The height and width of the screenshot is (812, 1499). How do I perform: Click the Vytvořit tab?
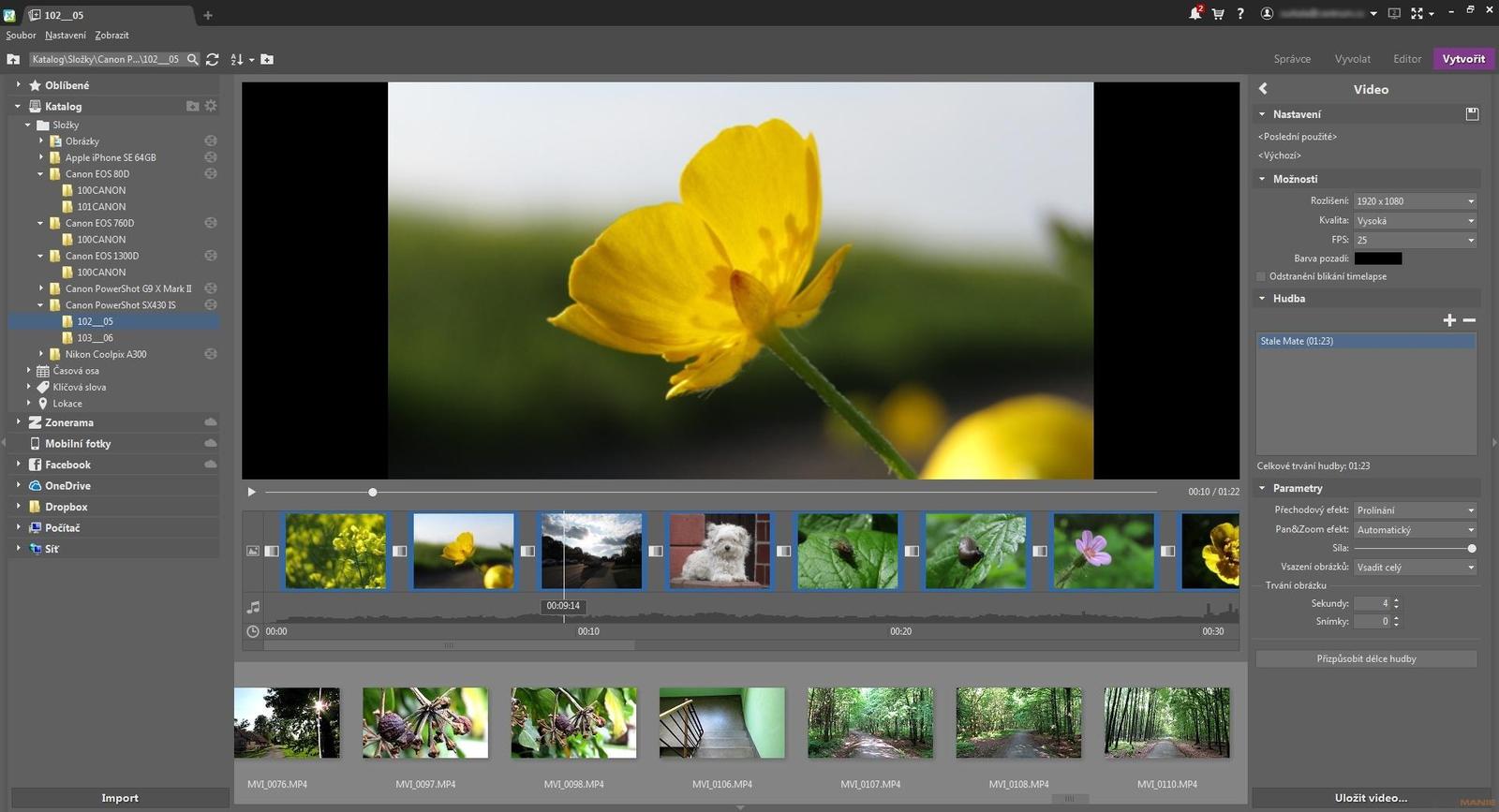[1463, 59]
